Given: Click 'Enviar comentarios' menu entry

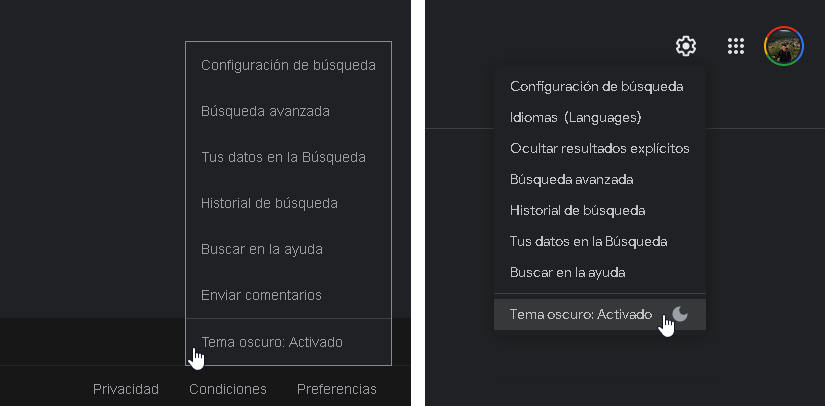Looking at the screenshot, I should click(x=288, y=295).
